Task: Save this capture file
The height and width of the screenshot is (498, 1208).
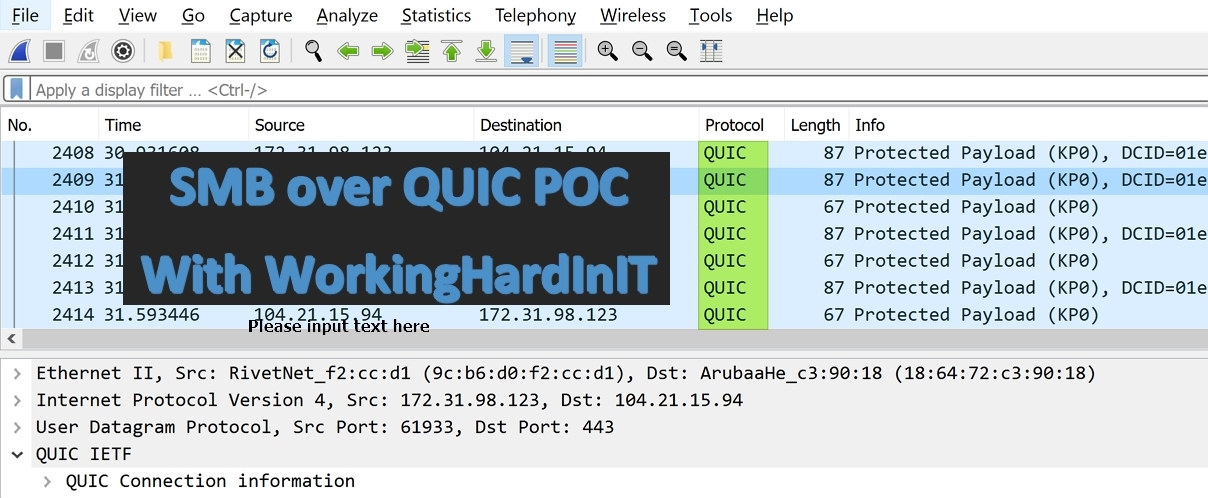Action: click(x=200, y=51)
